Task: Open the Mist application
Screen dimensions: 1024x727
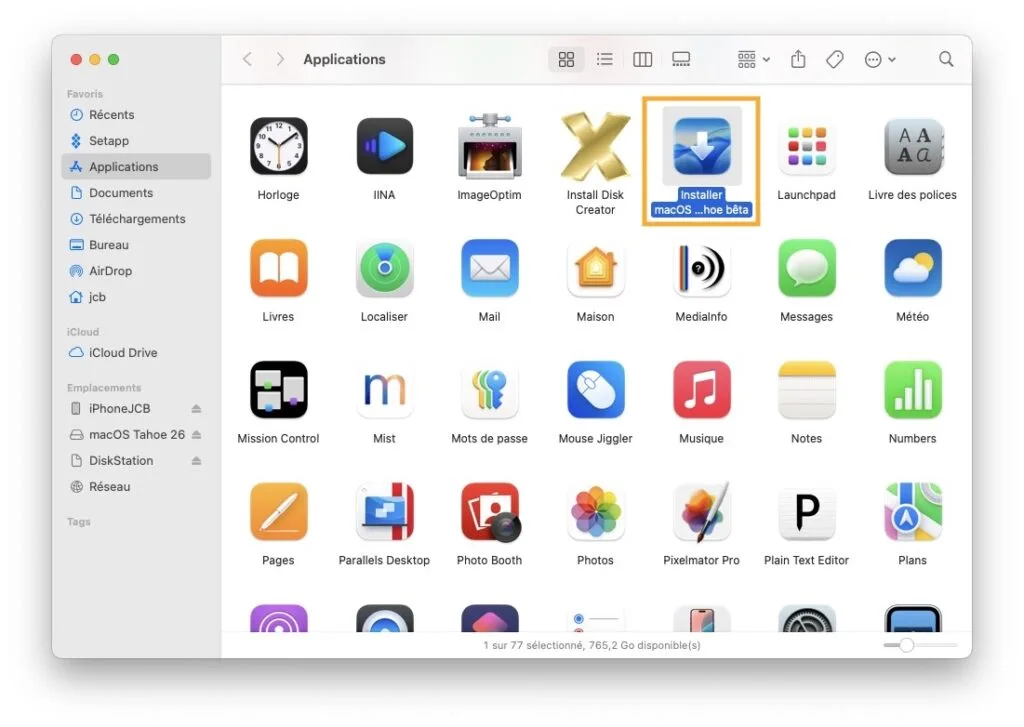Action: point(384,390)
